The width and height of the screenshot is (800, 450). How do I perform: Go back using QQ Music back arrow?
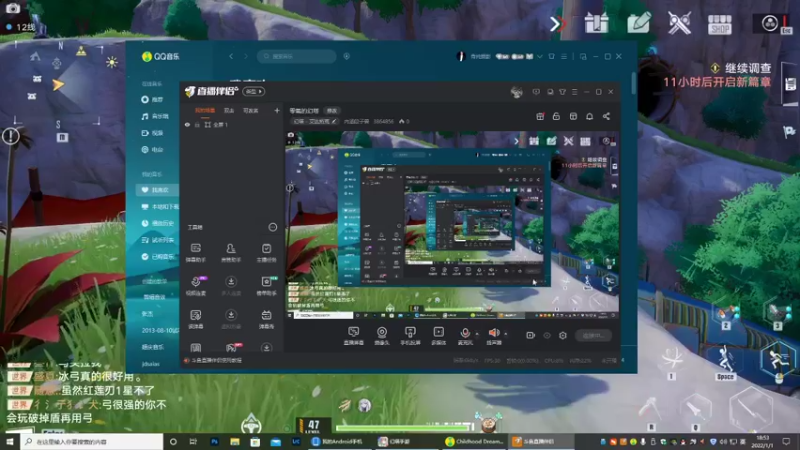click(231, 56)
